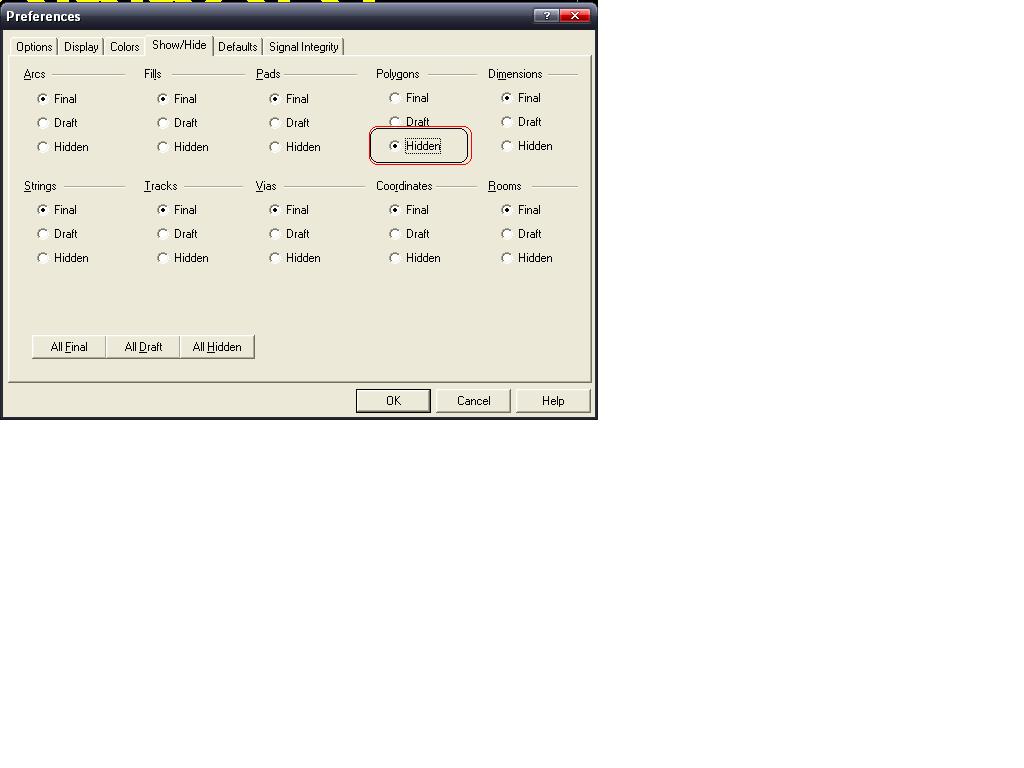
Task: Click the title bar question mark icon
Action: click(x=547, y=16)
